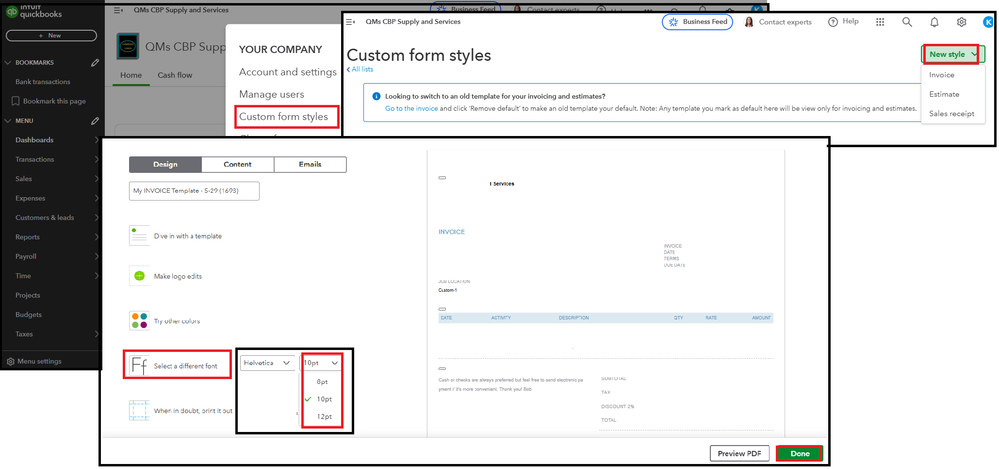This screenshot has height=469, width=999.
Task: Open Manage users
Action: point(271,94)
